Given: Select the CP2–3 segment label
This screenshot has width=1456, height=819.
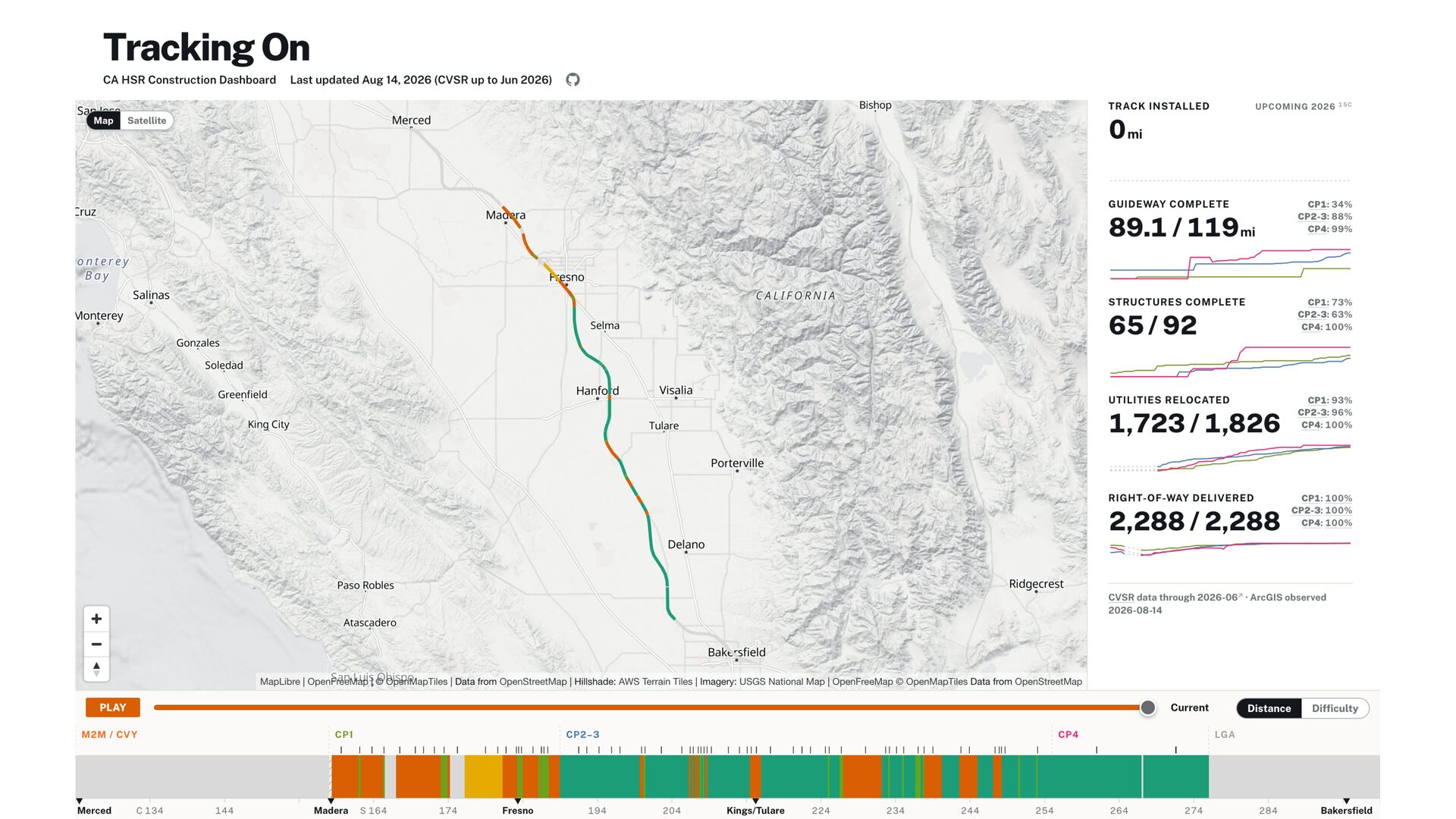Looking at the screenshot, I should 582,734.
